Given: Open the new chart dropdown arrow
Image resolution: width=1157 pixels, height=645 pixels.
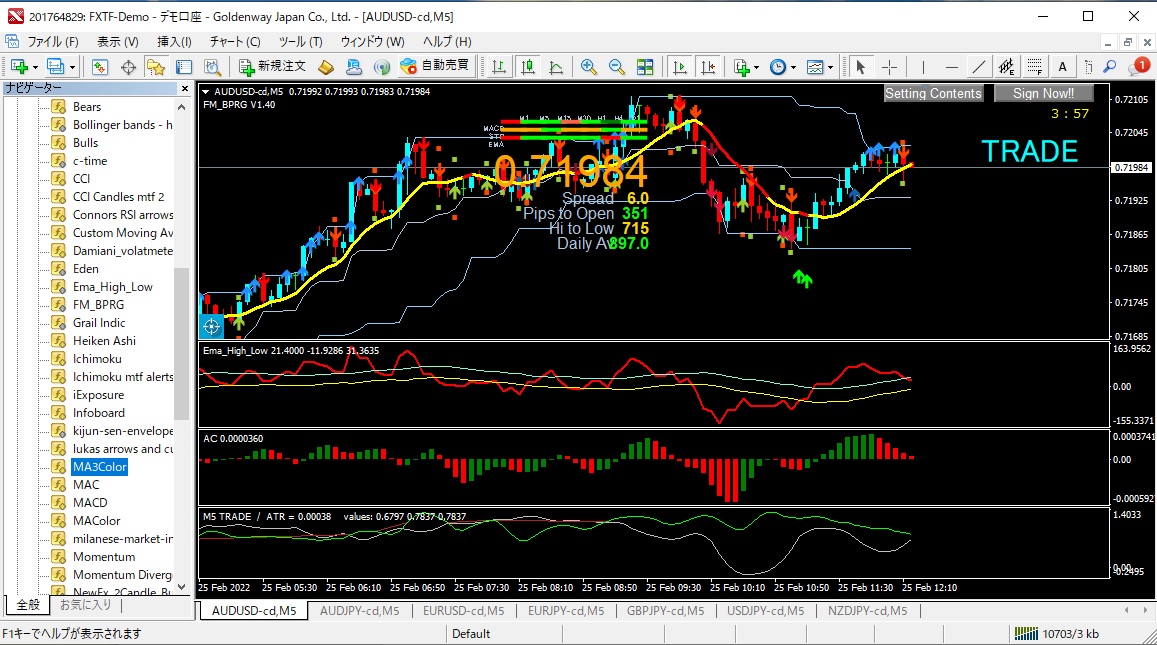Looking at the screenshot, I should [x=33, y=67].
